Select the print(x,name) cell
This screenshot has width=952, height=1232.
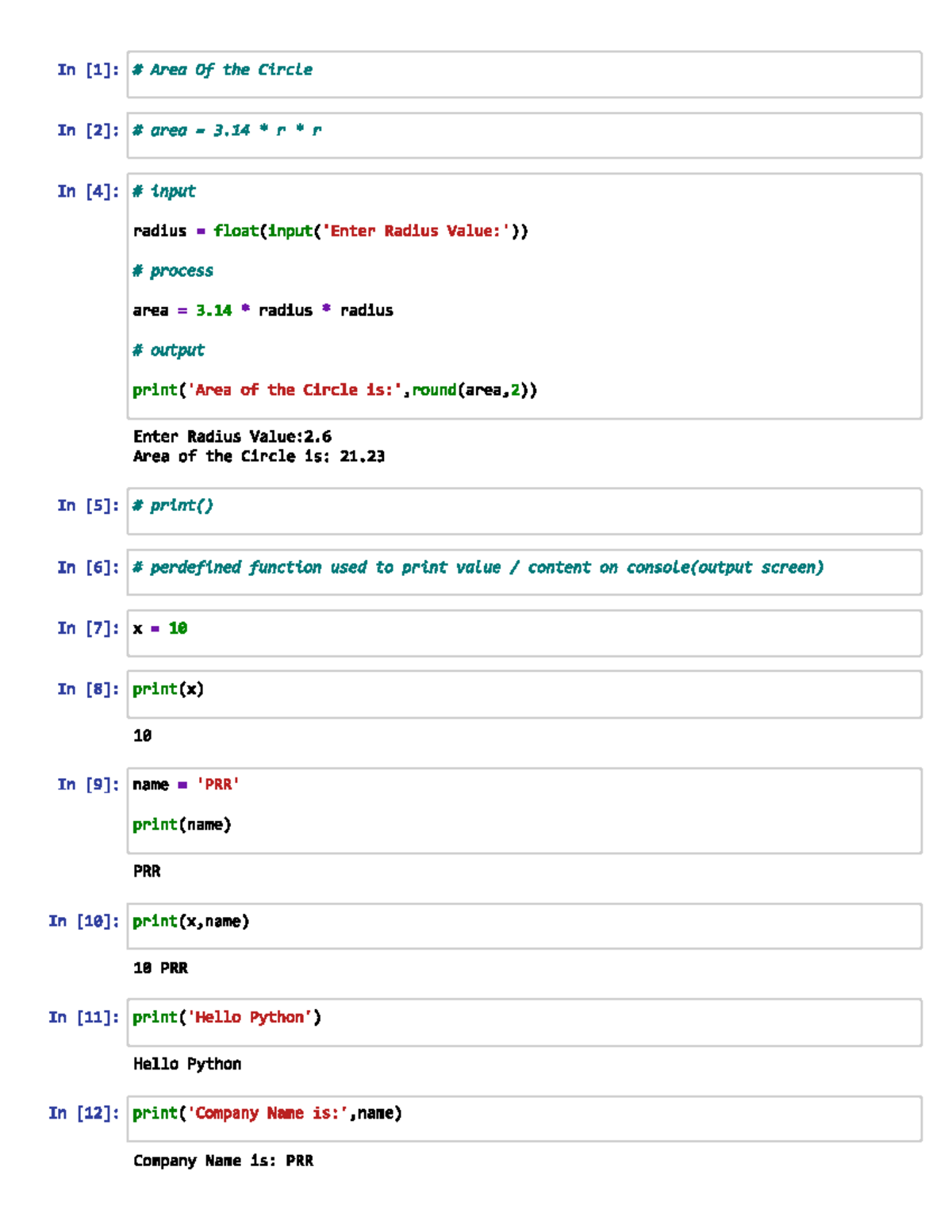[190, 922]
